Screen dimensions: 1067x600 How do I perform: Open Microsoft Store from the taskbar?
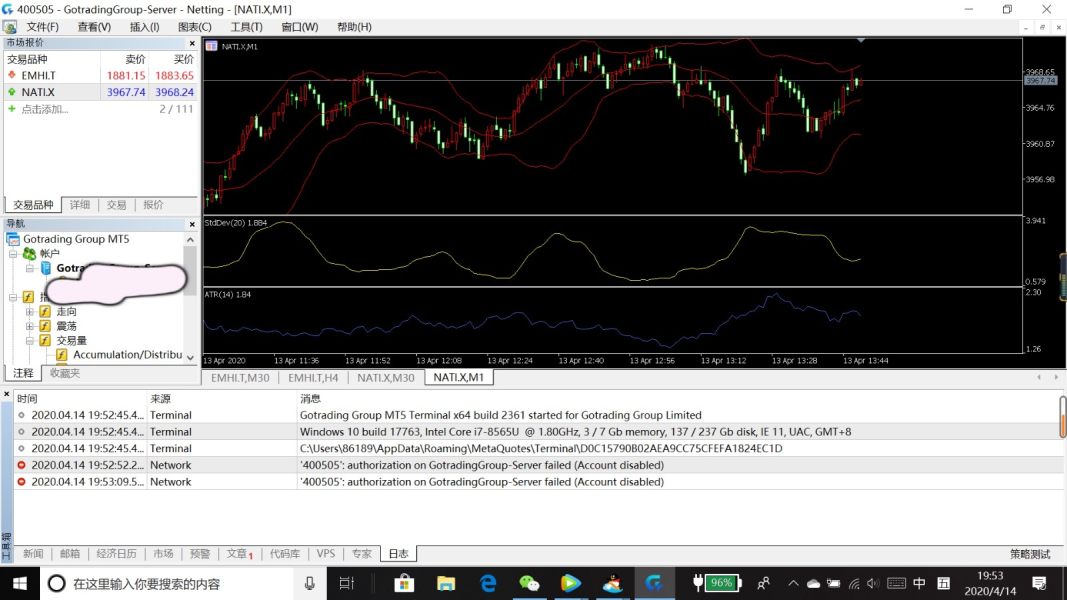click(404, 583)
